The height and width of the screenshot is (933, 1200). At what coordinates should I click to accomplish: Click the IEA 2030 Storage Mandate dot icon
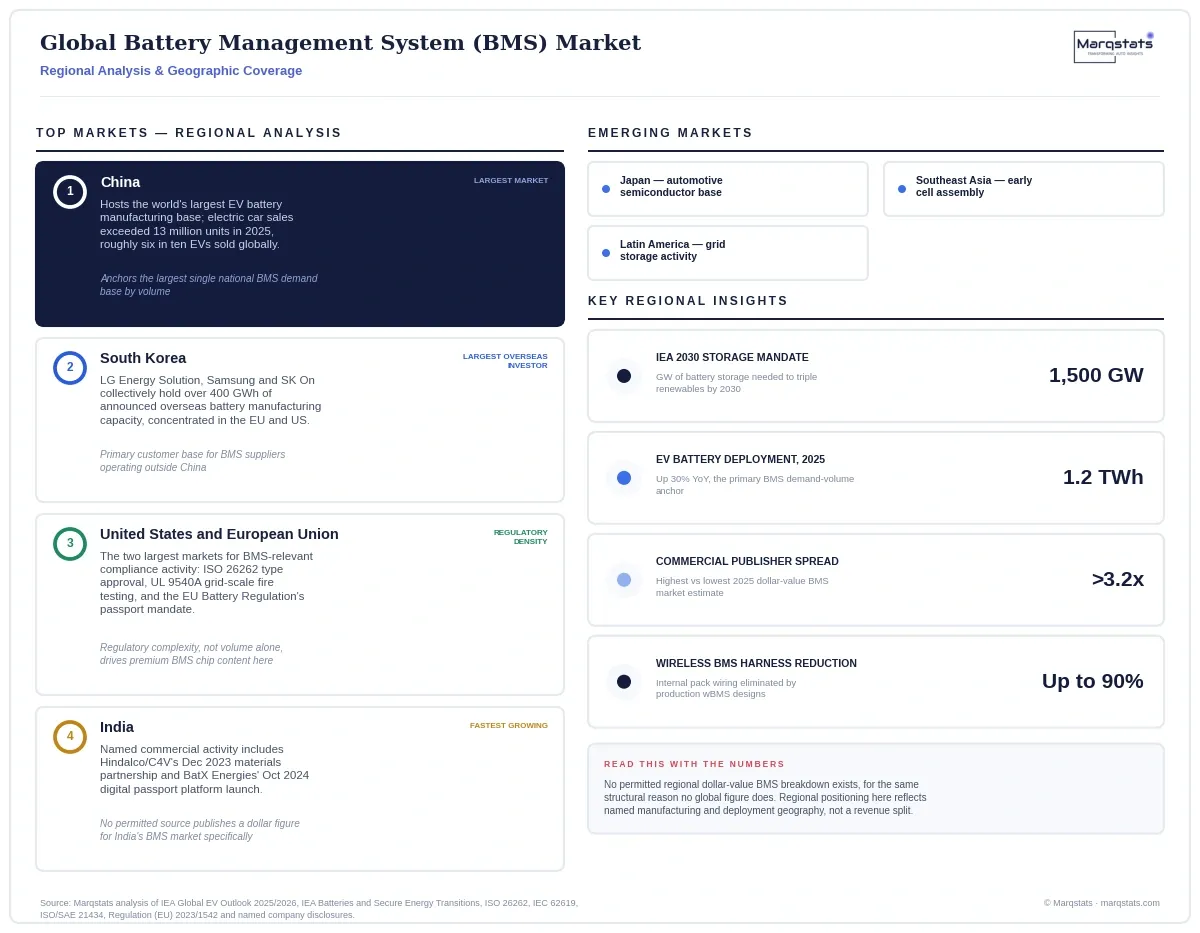624,376
